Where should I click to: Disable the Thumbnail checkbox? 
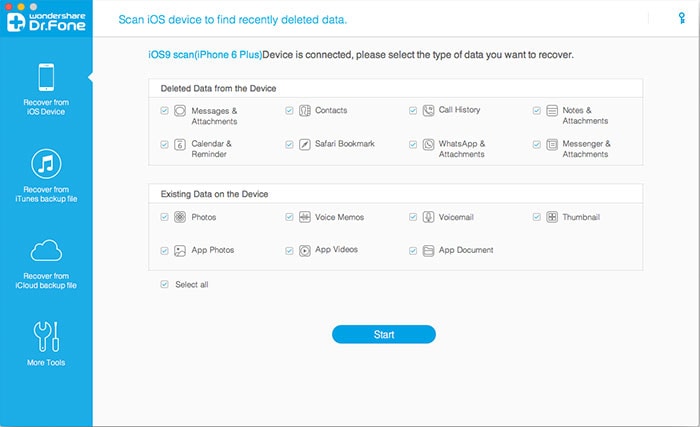point(537,217)
